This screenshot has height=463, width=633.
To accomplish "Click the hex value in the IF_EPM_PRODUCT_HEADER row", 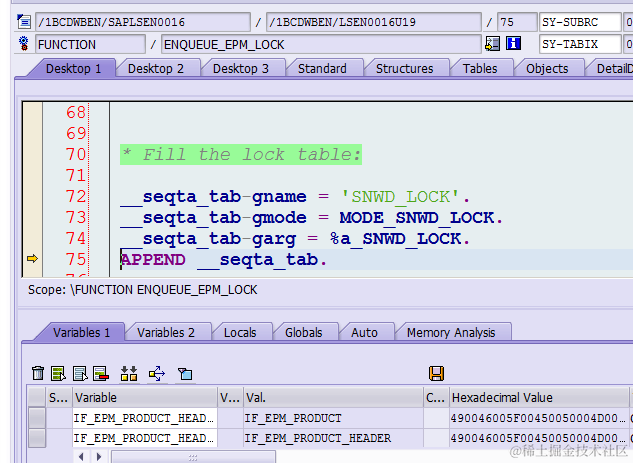I will coord(539,438).
